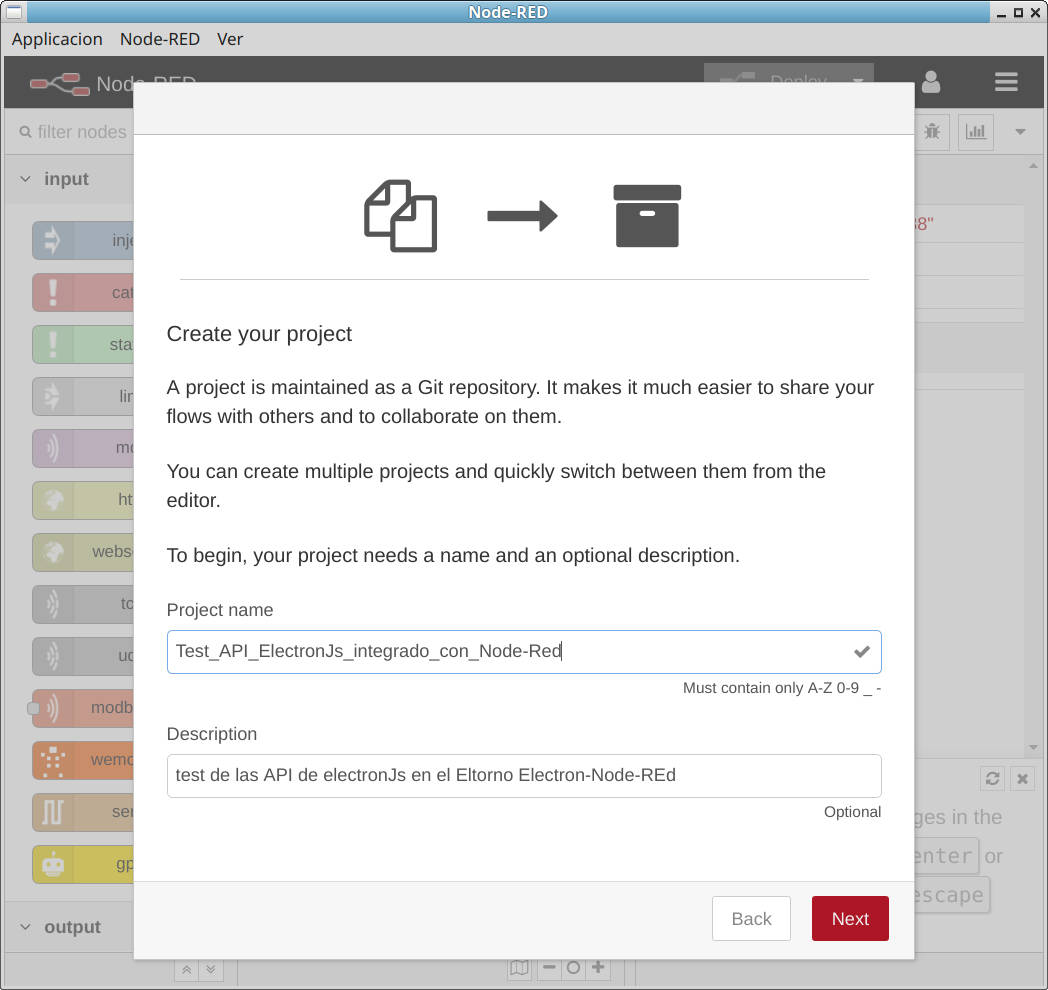
Task: Click the Back button
Action: pyautogui.click(x=751, y=919)
